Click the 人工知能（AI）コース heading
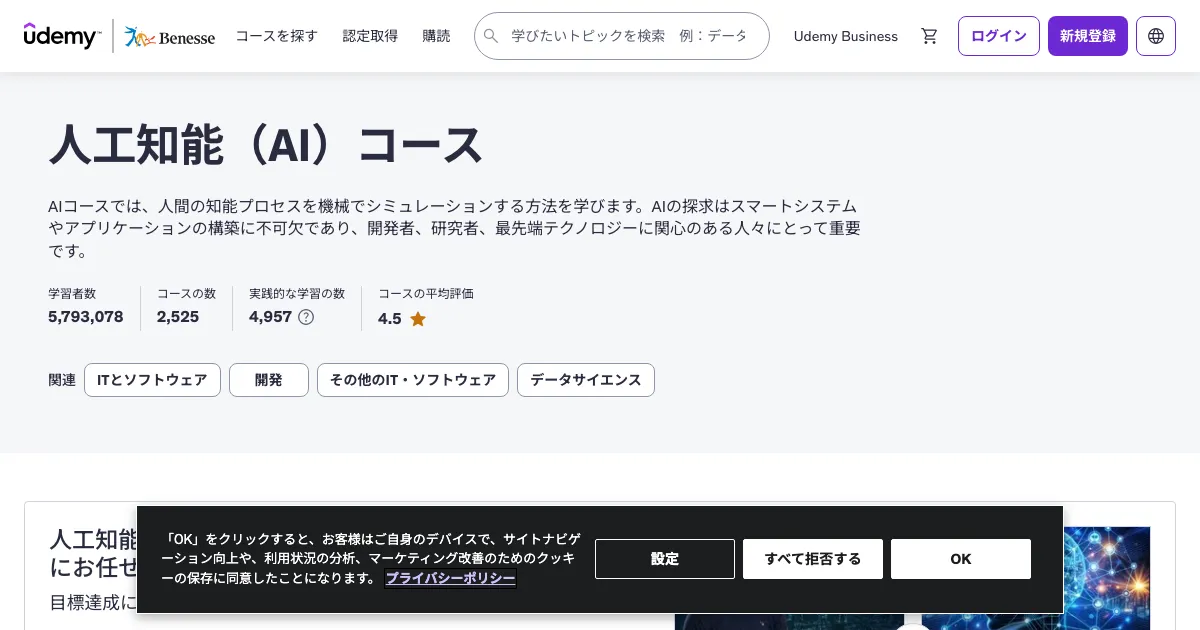Viewport: 1200px width, 630px height. [x=266, y=146]
